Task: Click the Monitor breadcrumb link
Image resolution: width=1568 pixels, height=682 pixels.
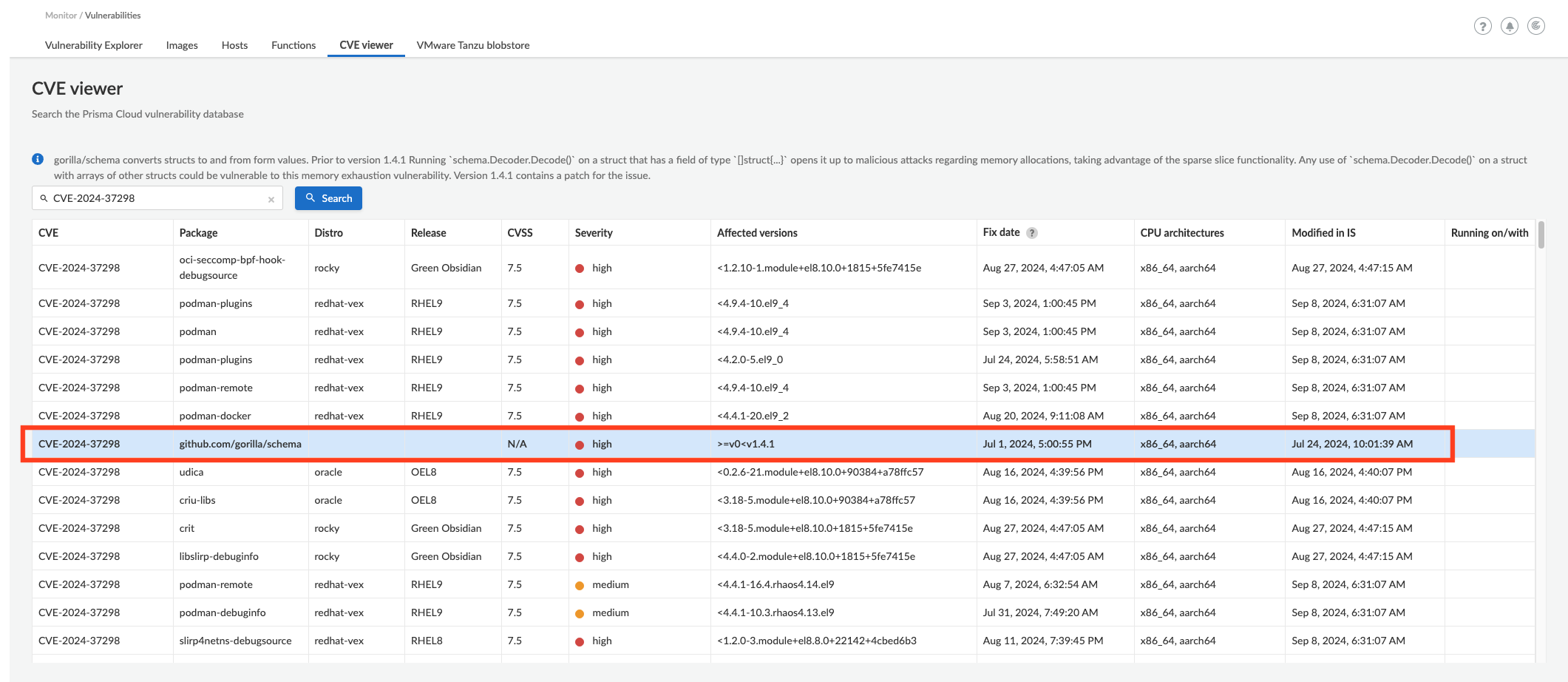Action: pos(61,16)
